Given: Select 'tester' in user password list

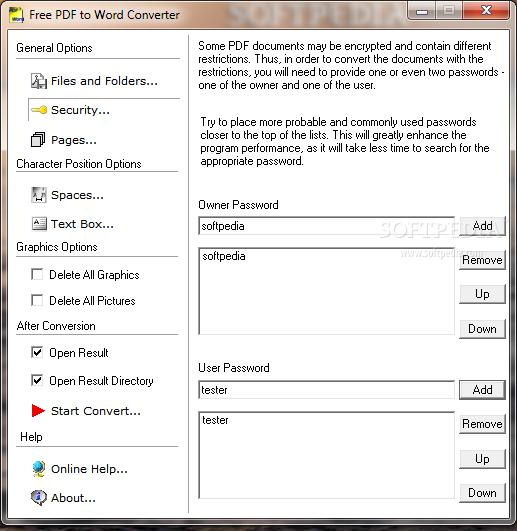Looking at the screenshot, I should pos(215,420).
